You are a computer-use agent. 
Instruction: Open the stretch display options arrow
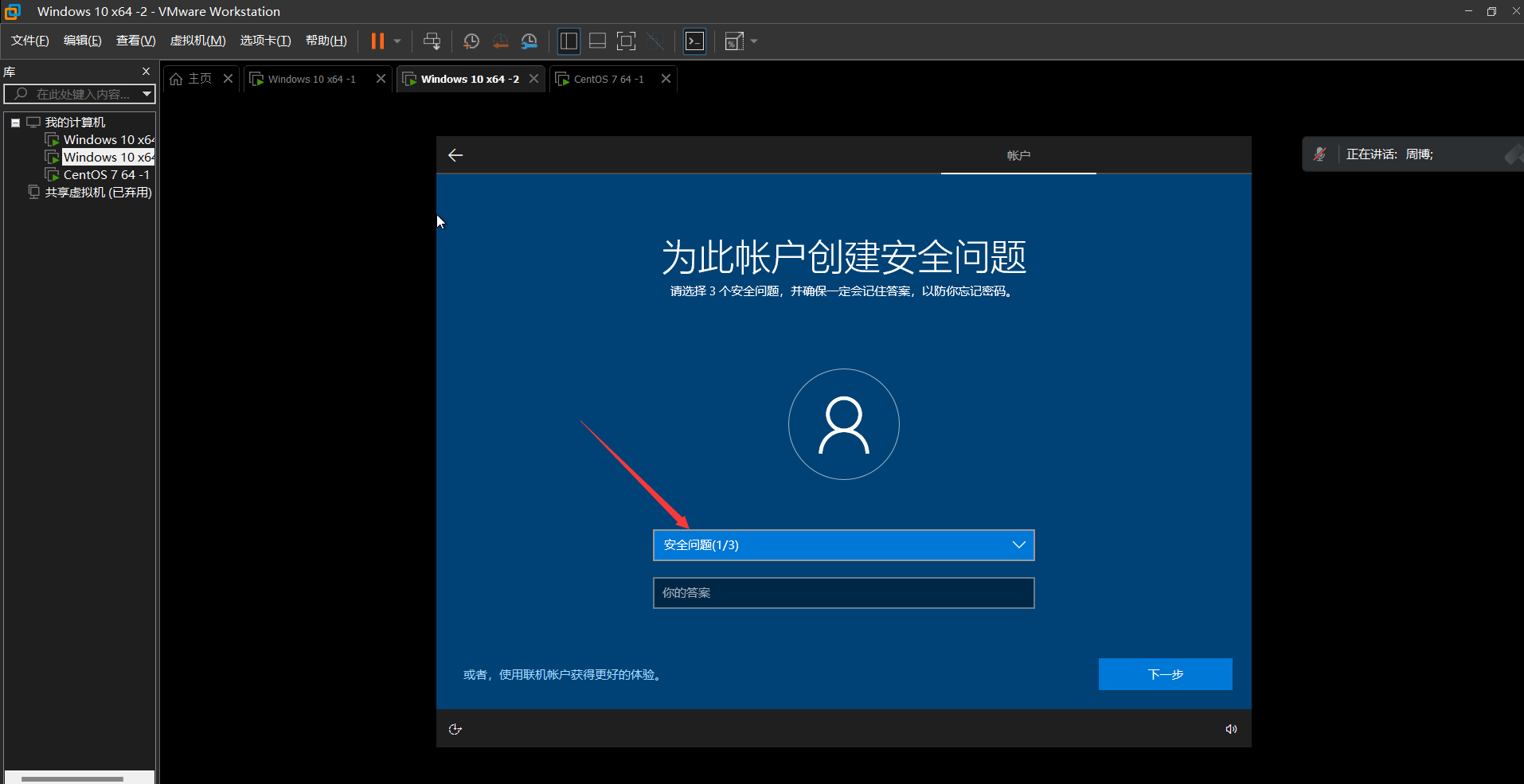754,41
